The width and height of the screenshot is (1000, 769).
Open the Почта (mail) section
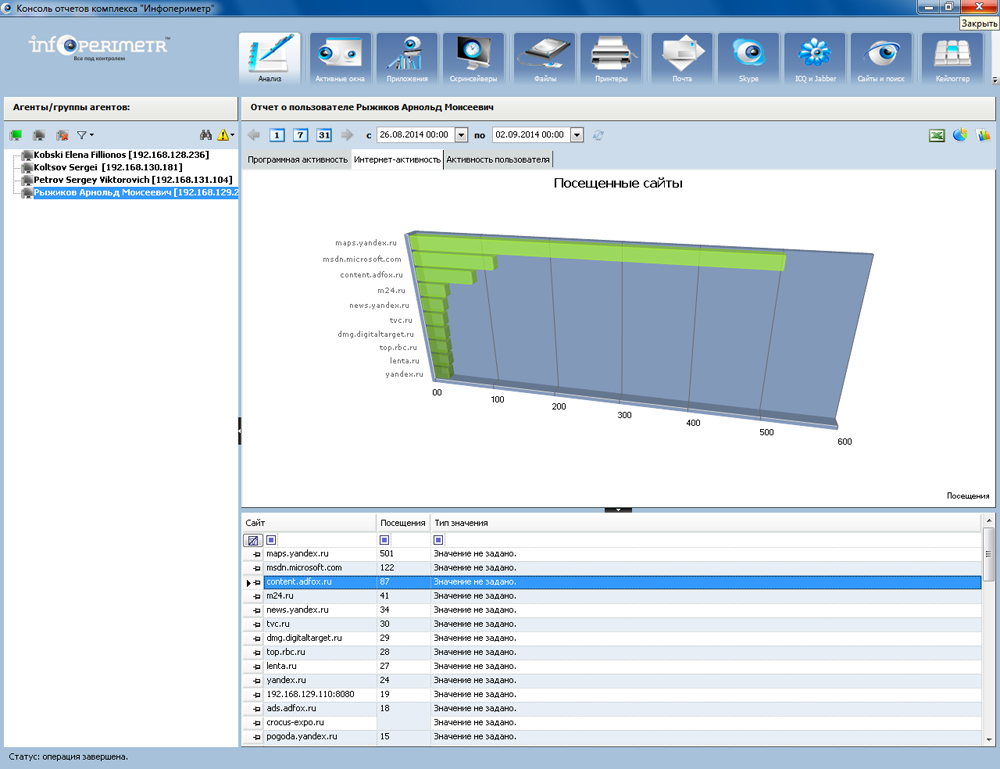pos(681,58)
